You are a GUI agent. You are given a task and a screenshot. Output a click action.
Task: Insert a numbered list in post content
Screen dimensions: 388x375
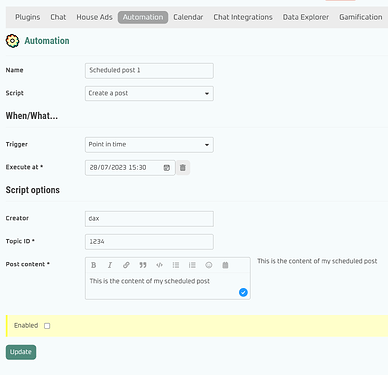point(192,265)
